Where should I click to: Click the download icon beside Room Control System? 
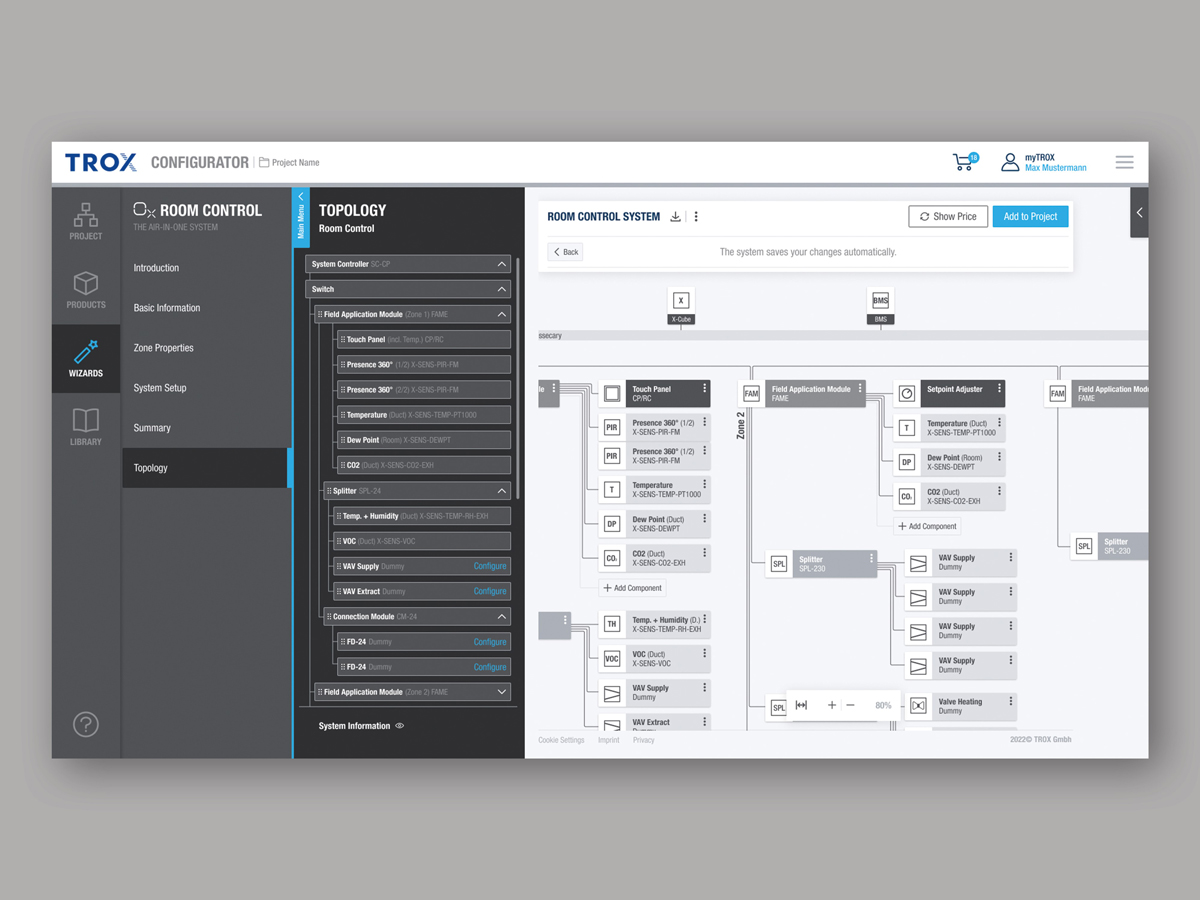[676, 217]
